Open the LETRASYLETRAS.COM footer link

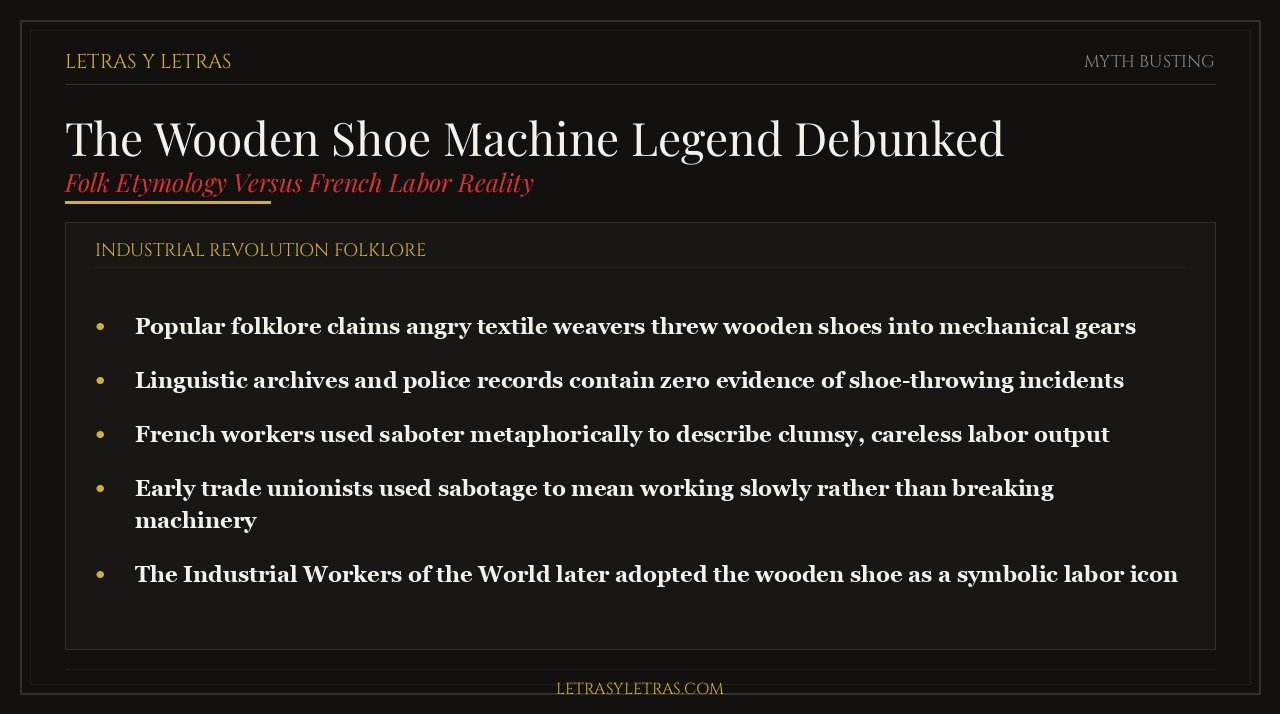click(x=640, y=689)
